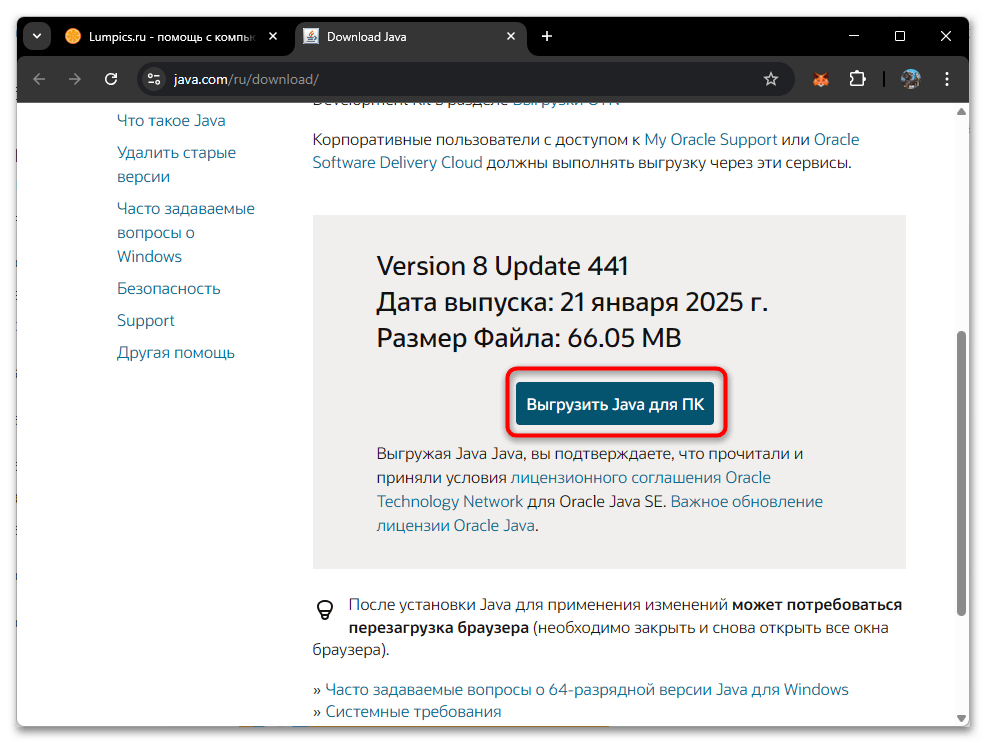Open the tab search dropdown arrow

37,36
